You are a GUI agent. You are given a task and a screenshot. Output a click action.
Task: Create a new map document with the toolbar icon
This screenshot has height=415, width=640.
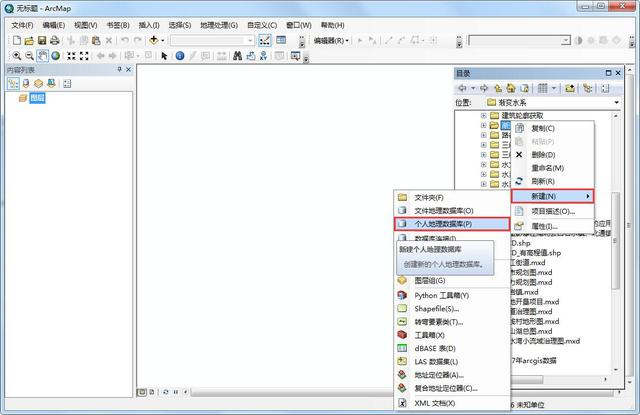click(x=17, y=40)
